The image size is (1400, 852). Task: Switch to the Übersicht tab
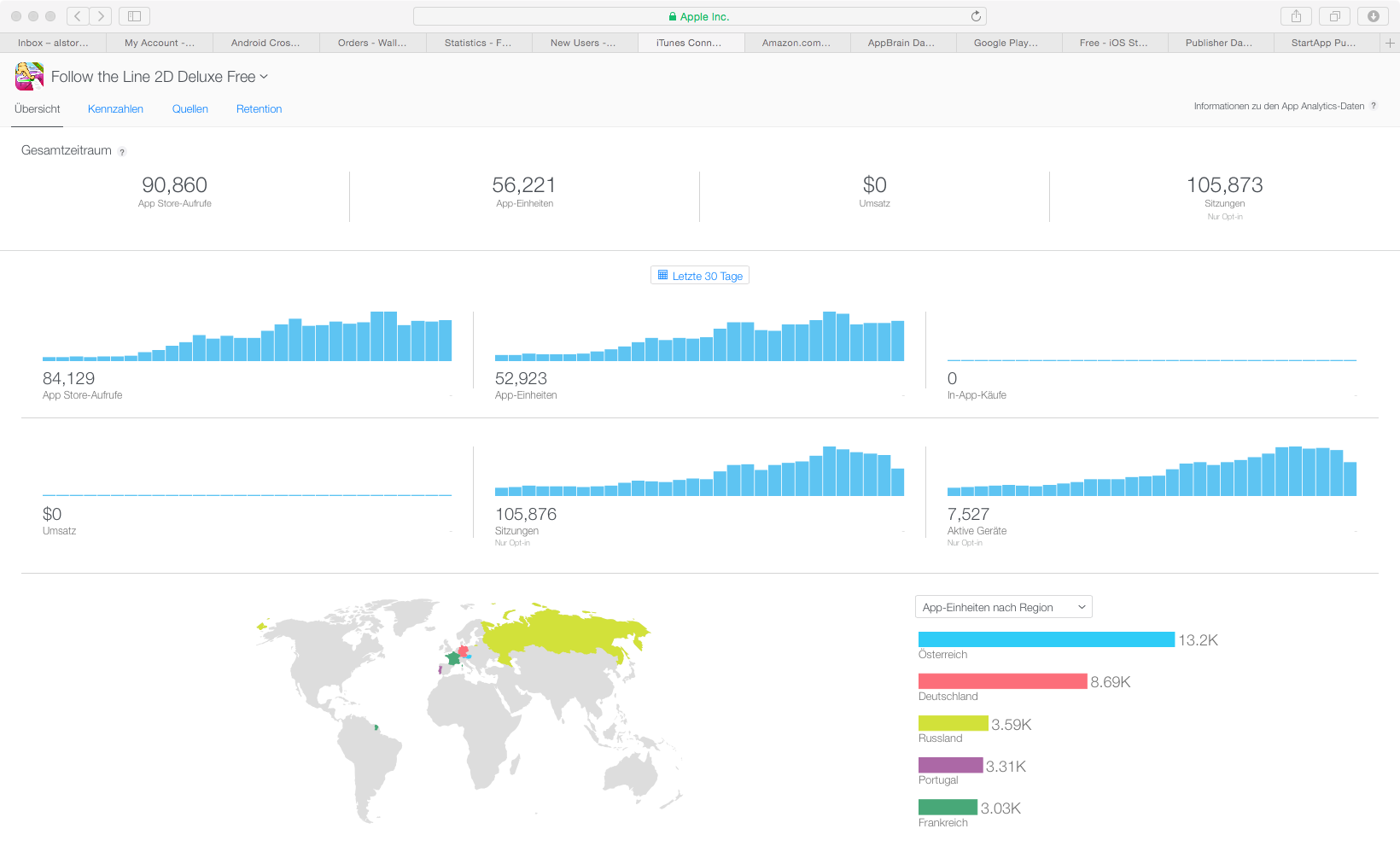[38, 109]
